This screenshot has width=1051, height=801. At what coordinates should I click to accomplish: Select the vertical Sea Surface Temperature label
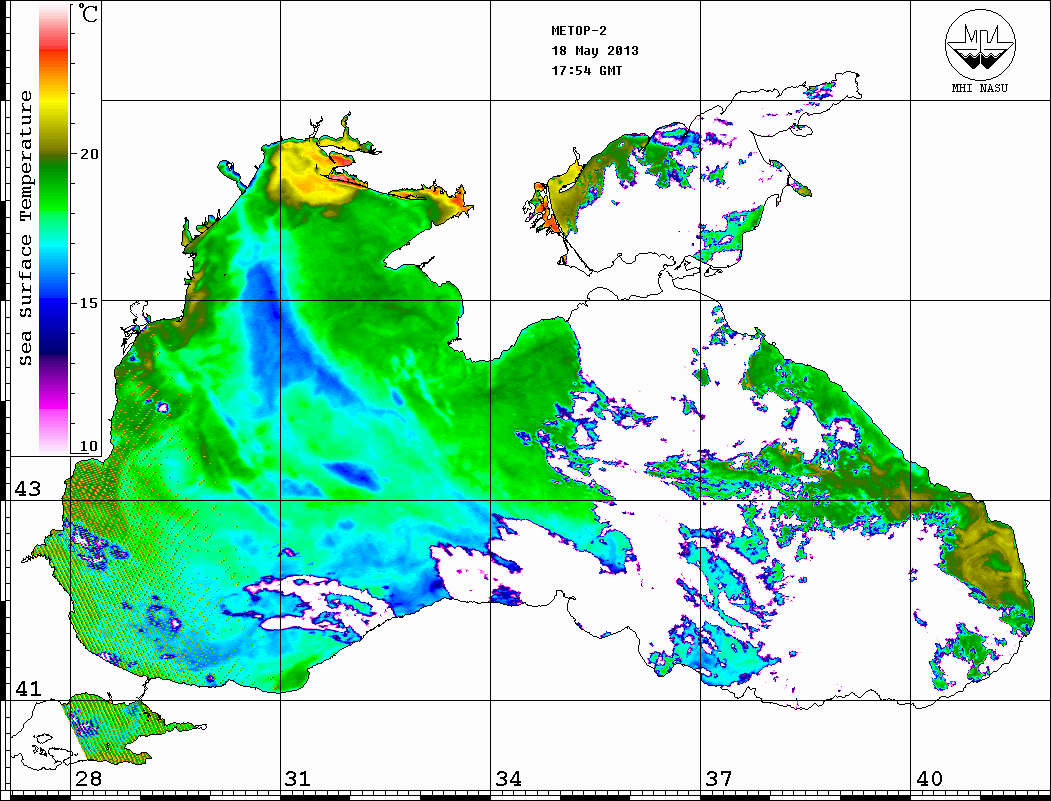26,228
